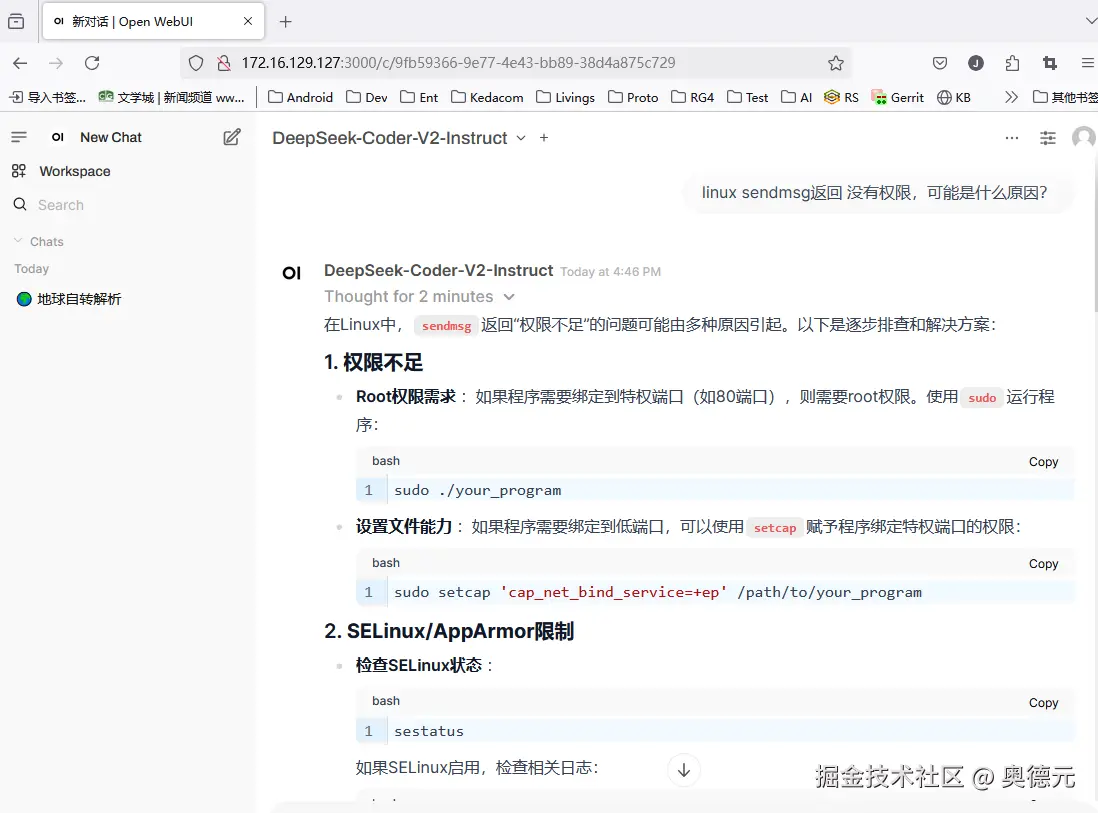Click New Chat in the sidebar
Screen dimensions: 1098x813
[111, 137]
